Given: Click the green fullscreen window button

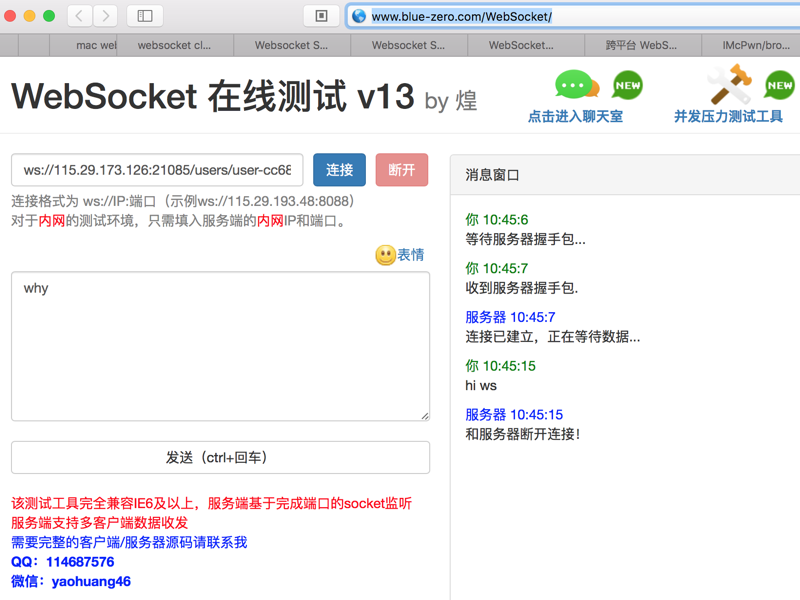Looking at the screenshot, I should point(49,16).
